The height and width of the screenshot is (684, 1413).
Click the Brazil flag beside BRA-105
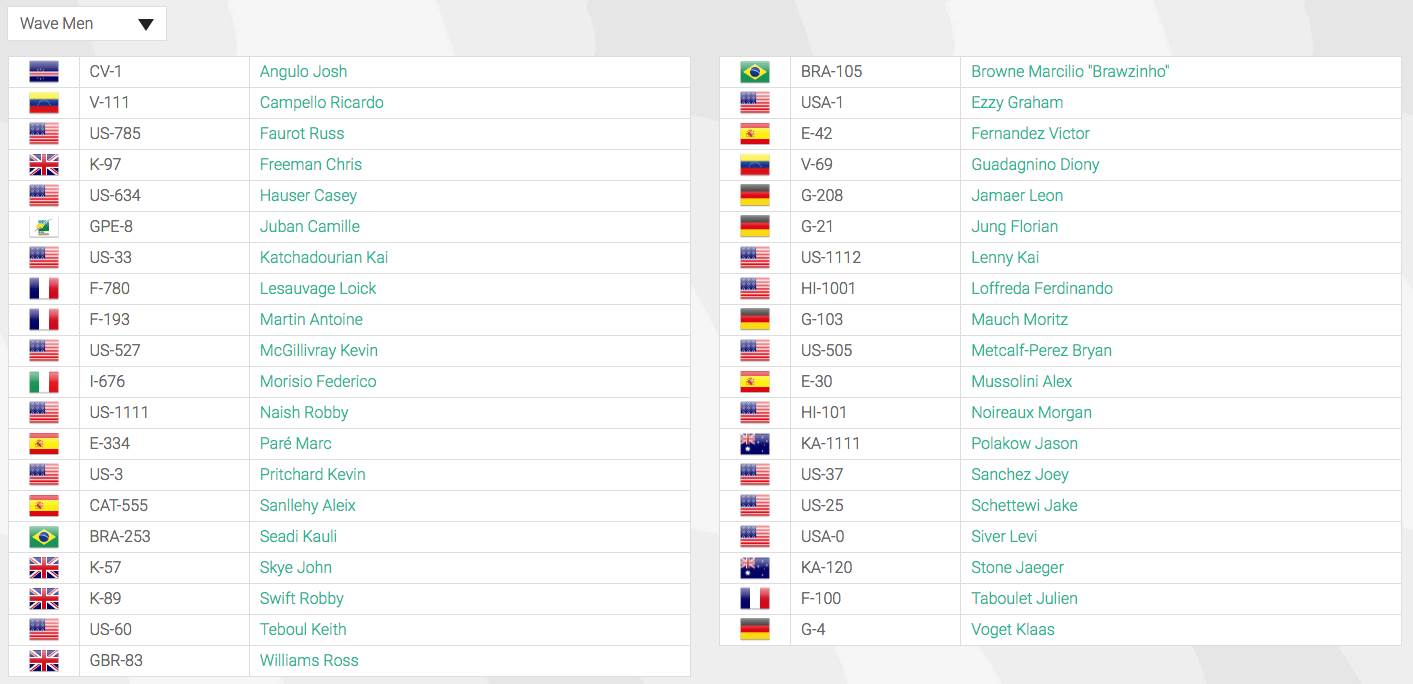click(x=755, y=72)
